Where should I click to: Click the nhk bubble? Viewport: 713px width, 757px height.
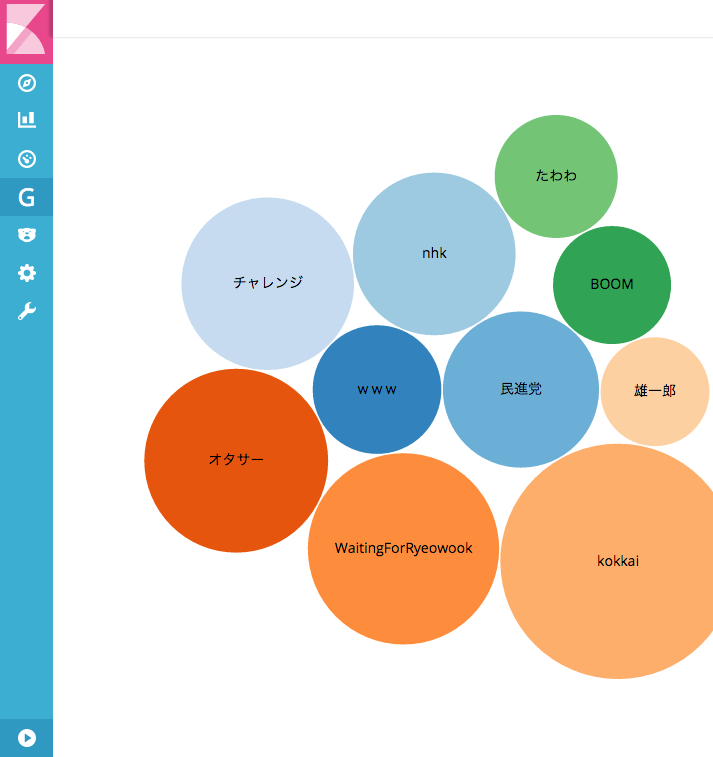tap(434, 253)
